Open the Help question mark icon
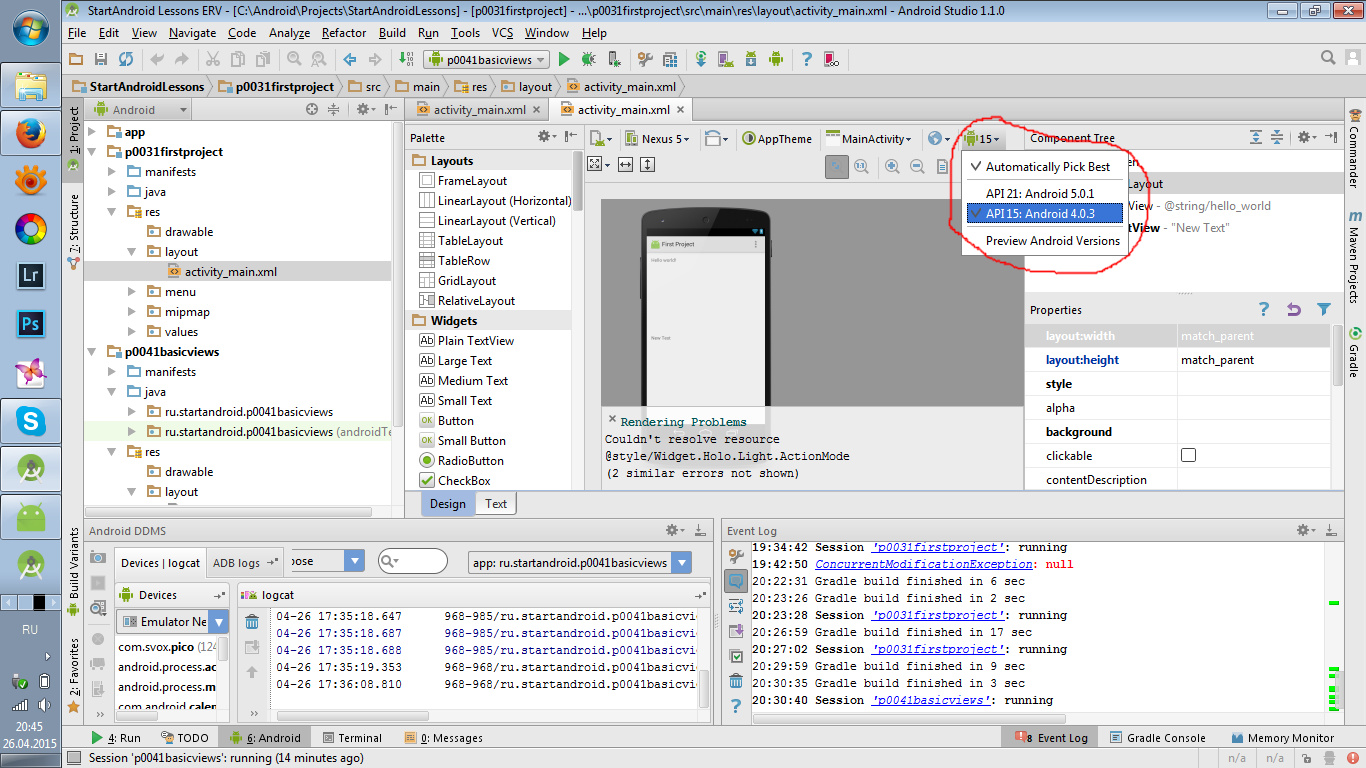Viewport: 1366px width, 768px height. pyautogui.click(x=806, y=59)
